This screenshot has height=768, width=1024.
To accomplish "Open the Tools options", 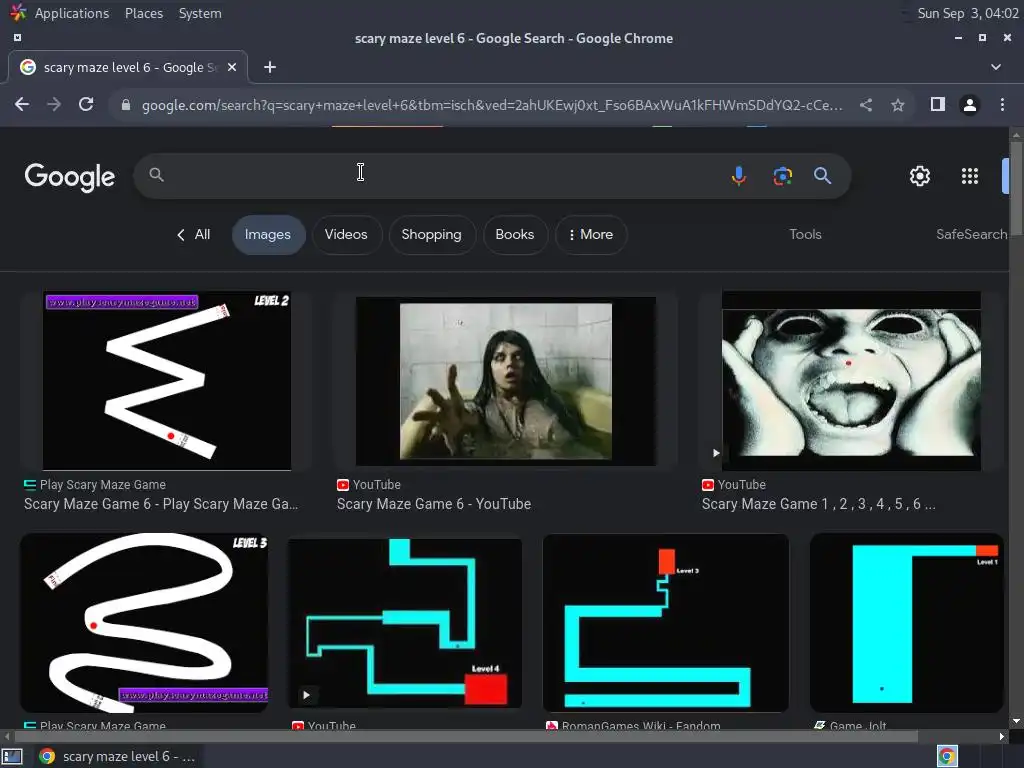I will click(805, 234).
